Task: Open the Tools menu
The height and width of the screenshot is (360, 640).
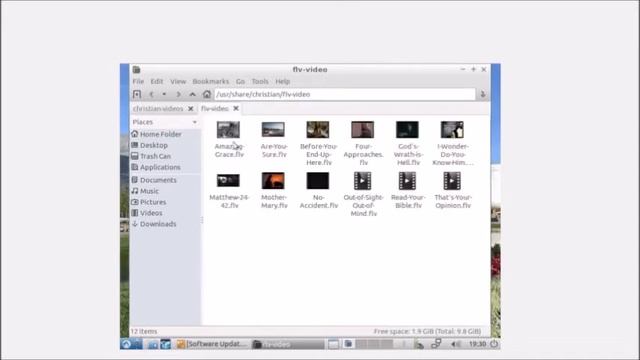Action: pyautogui.click(x=260, y=81)
